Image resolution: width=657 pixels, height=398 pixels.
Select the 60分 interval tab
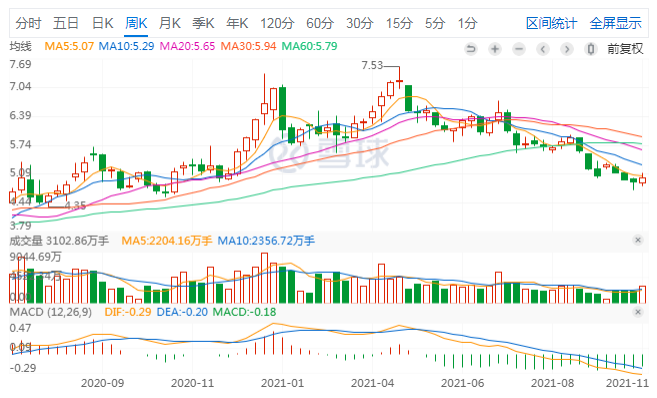[320, 23]
